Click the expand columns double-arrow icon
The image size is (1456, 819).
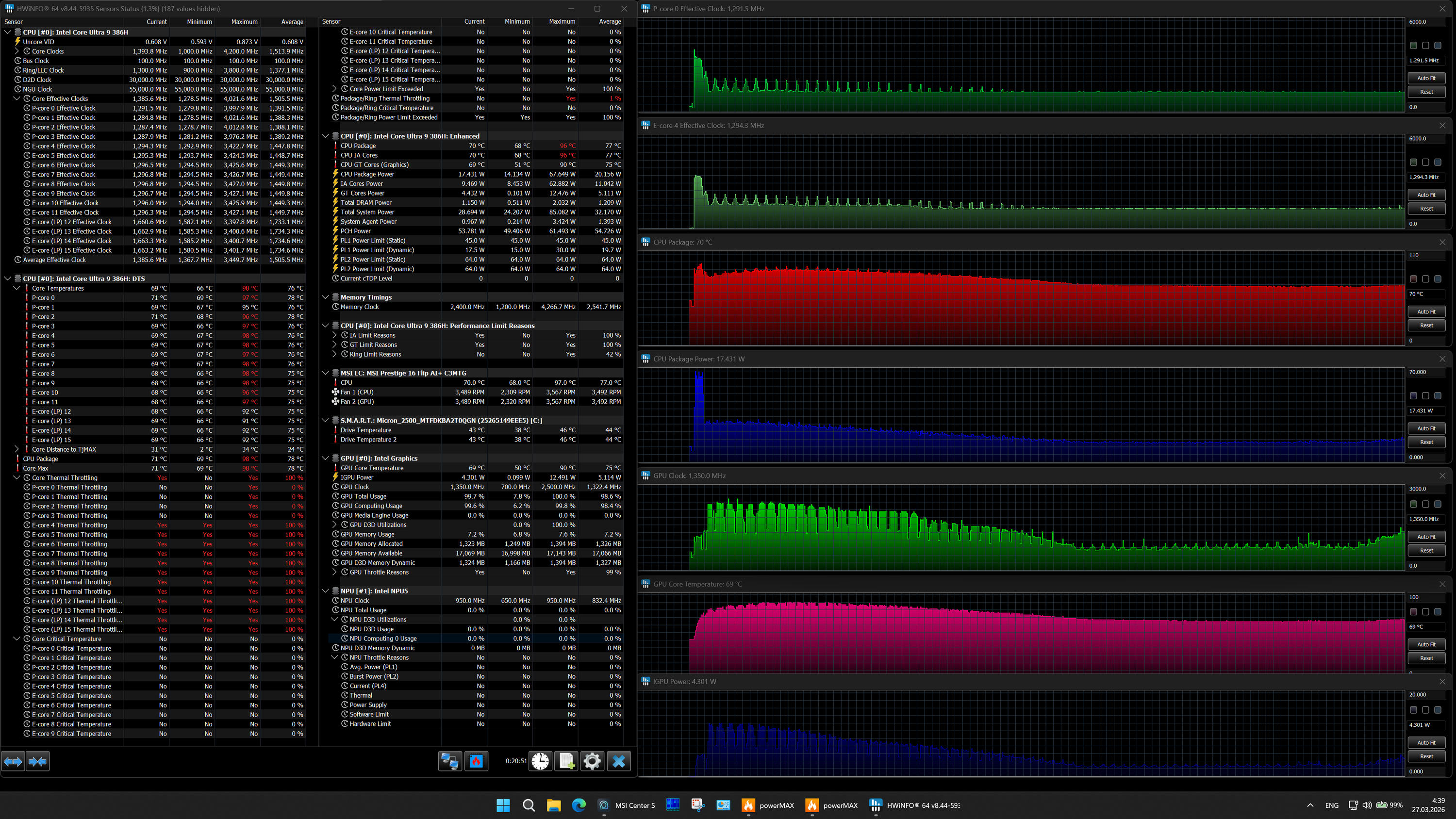pyautogui.click(x=13, y=761)
